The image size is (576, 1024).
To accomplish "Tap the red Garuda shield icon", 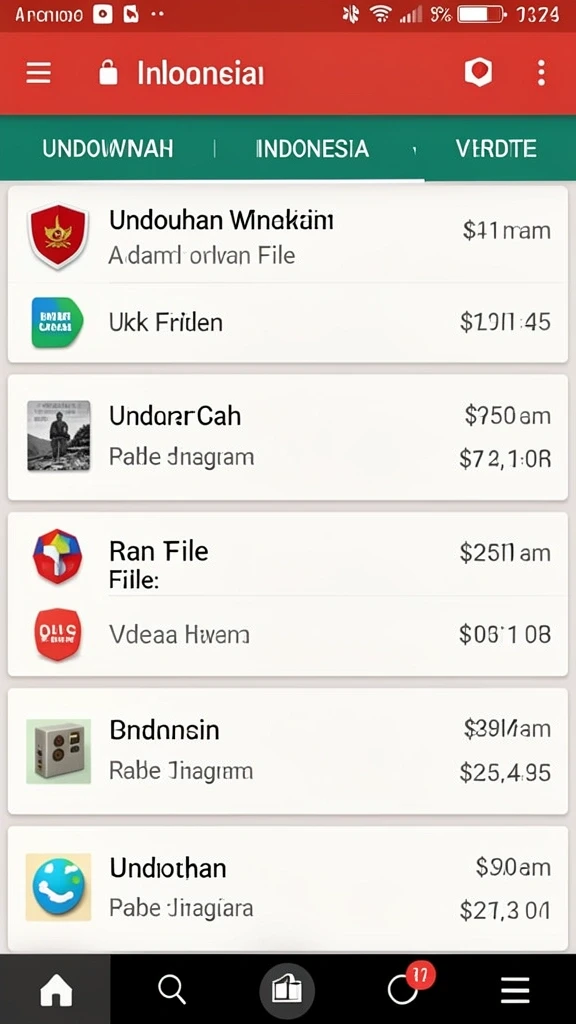I will tap(57, 235).
